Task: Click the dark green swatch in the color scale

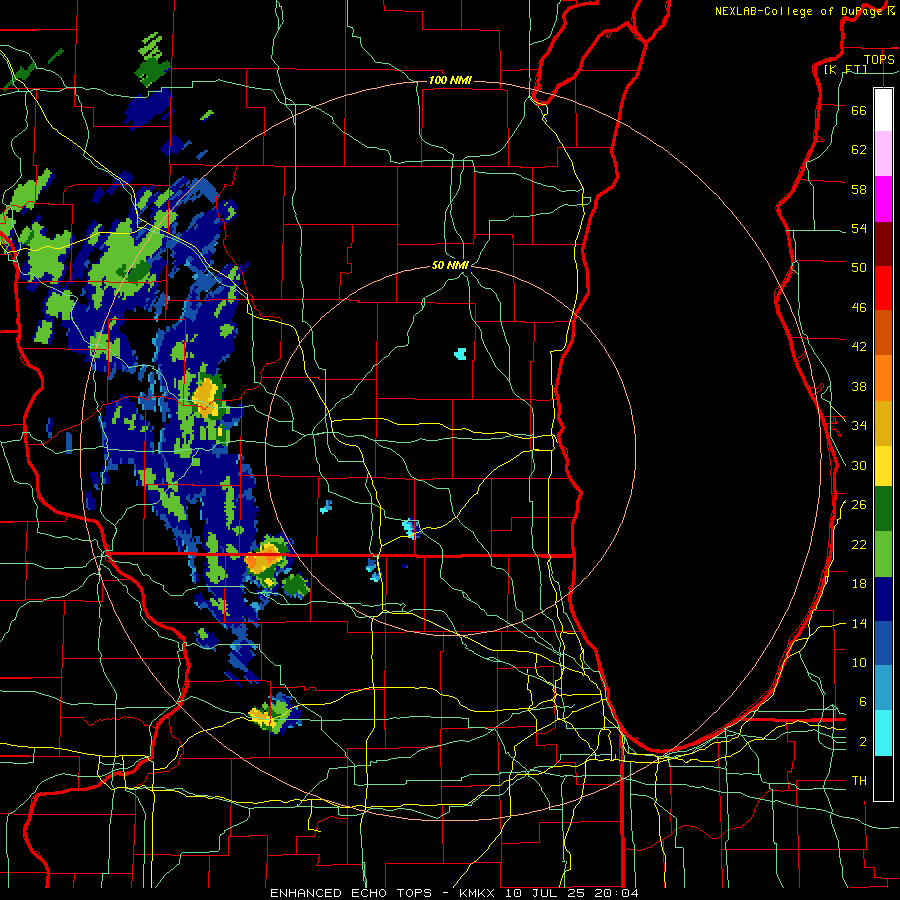Action: (883, 509)
